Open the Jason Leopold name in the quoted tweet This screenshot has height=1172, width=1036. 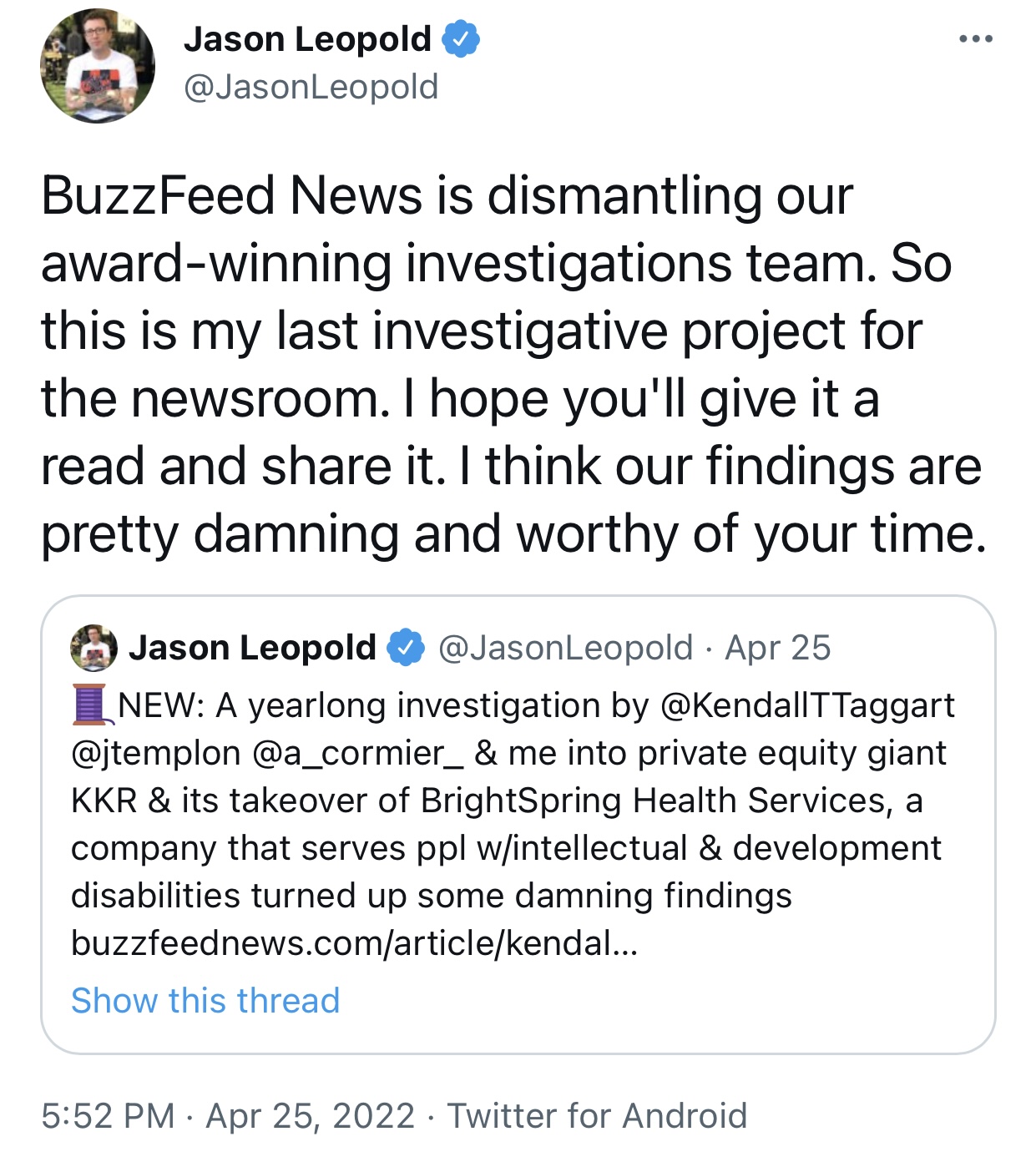[x=252, y=648]
